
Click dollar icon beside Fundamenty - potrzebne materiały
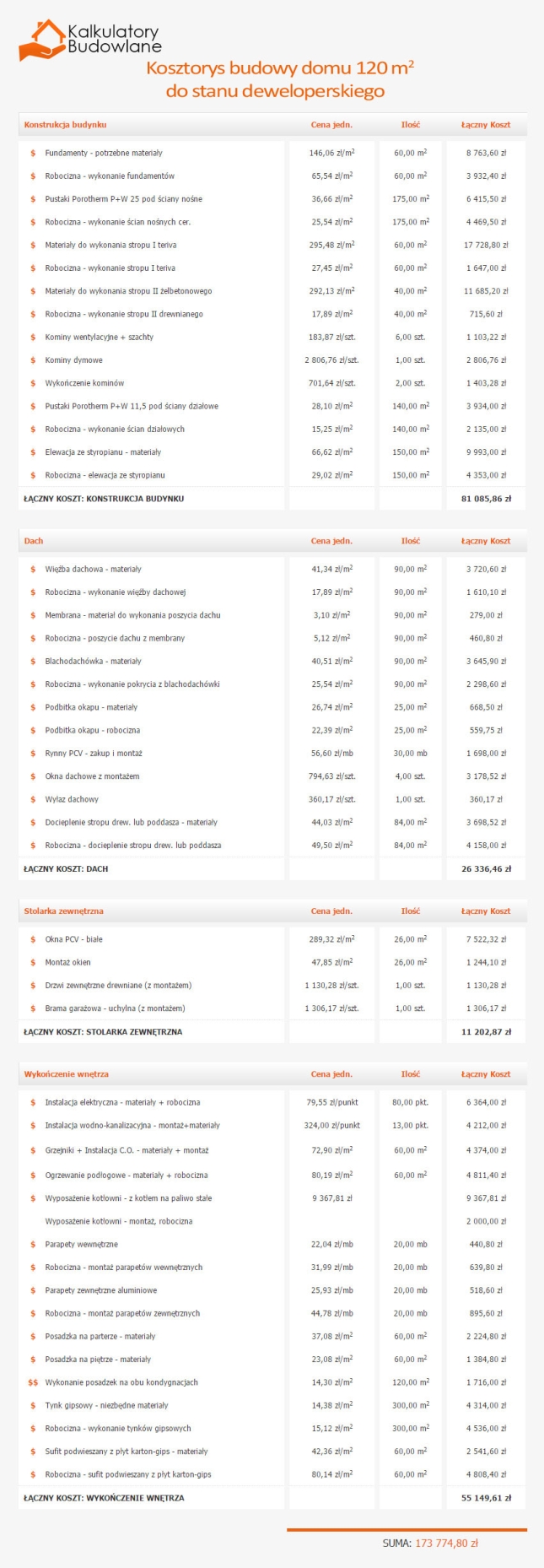point(33,154)
